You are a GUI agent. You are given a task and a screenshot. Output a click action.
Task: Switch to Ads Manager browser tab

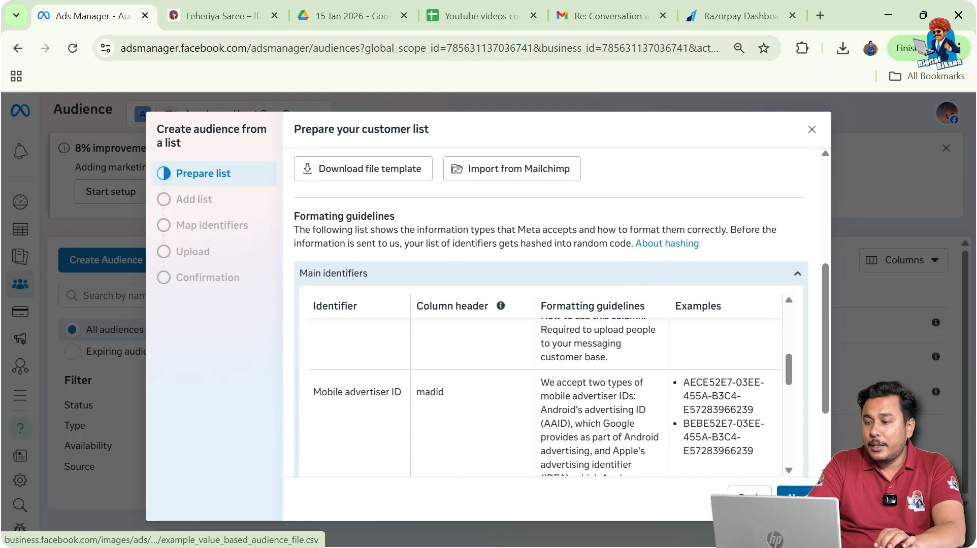(93, 16)
